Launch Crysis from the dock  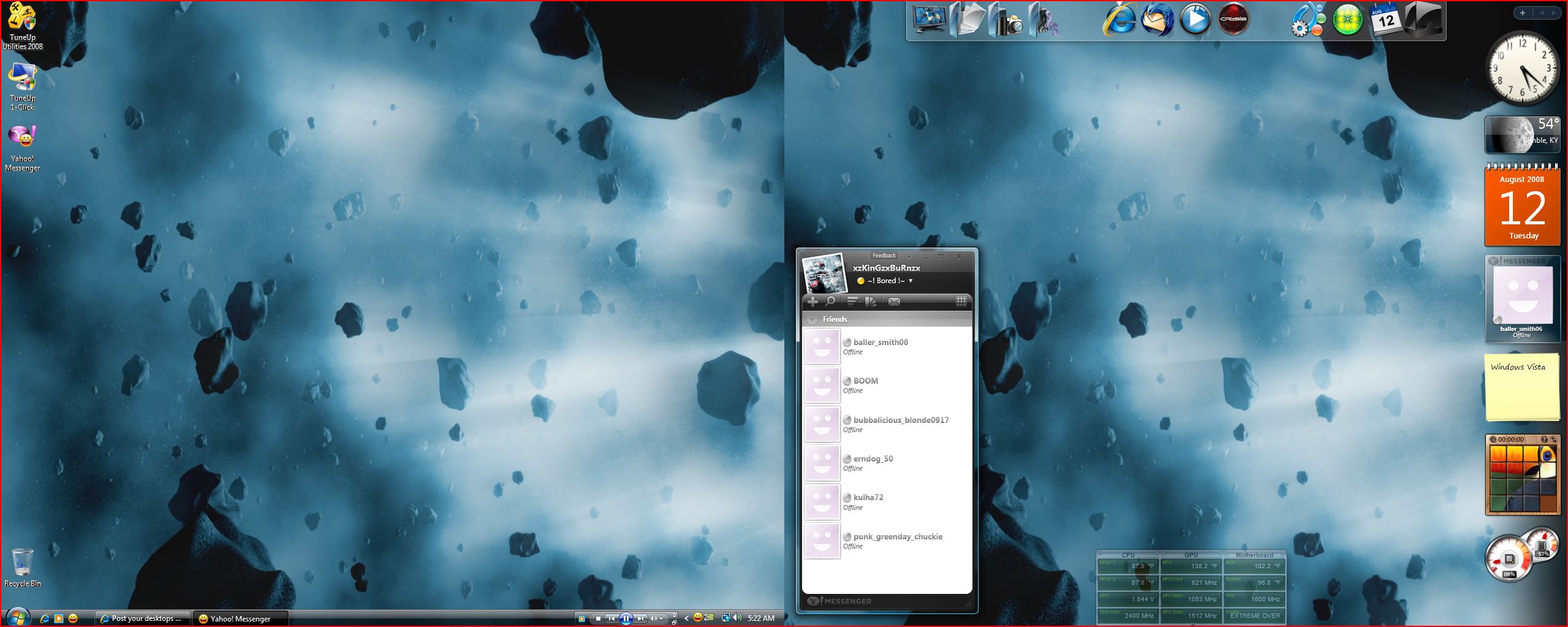1233,20
